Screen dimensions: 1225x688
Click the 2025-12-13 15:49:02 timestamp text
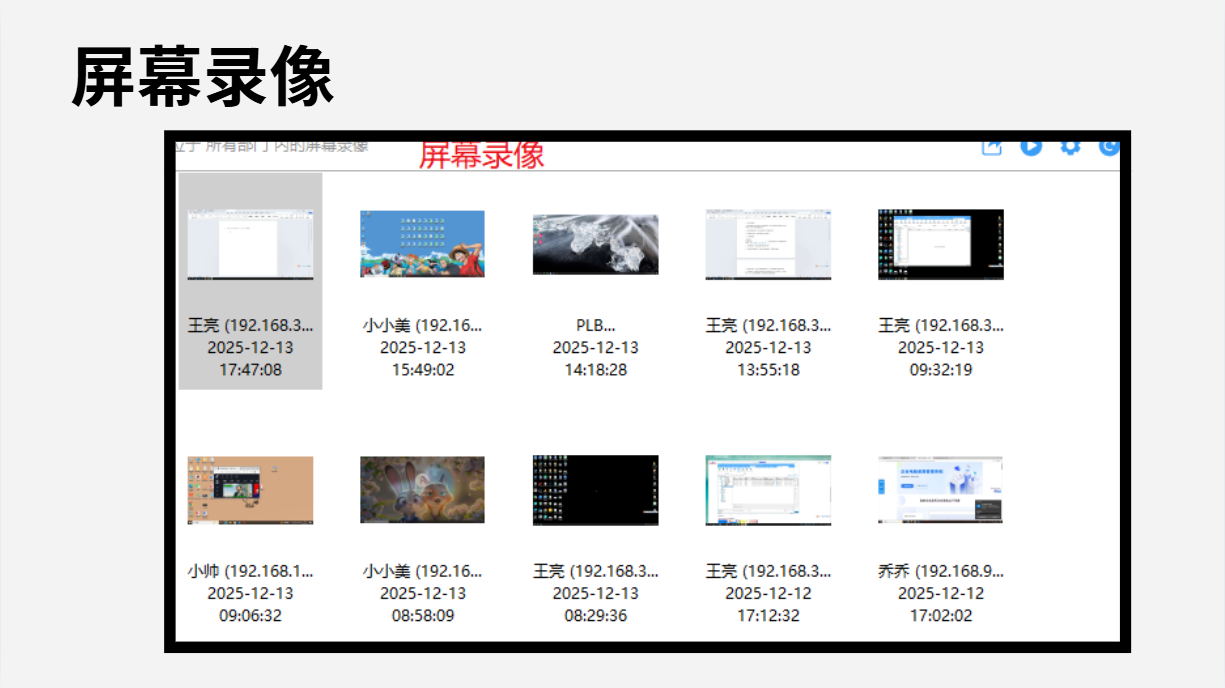click(x=422, y=359)
